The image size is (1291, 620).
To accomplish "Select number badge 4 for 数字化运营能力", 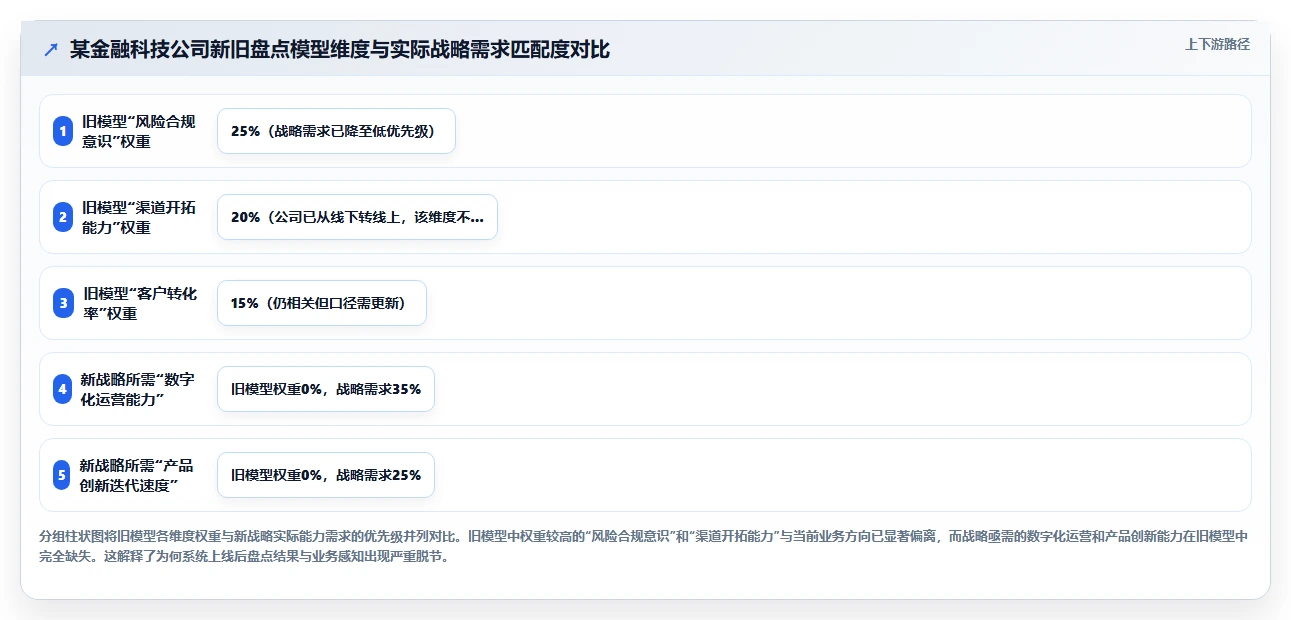I will (x=63, y=389).
